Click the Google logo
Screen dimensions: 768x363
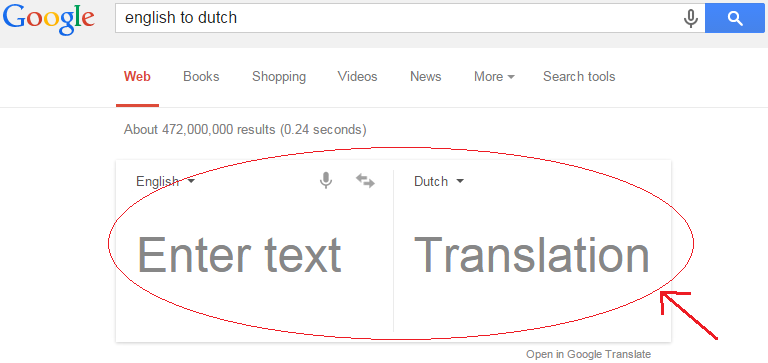pos(48,19)
